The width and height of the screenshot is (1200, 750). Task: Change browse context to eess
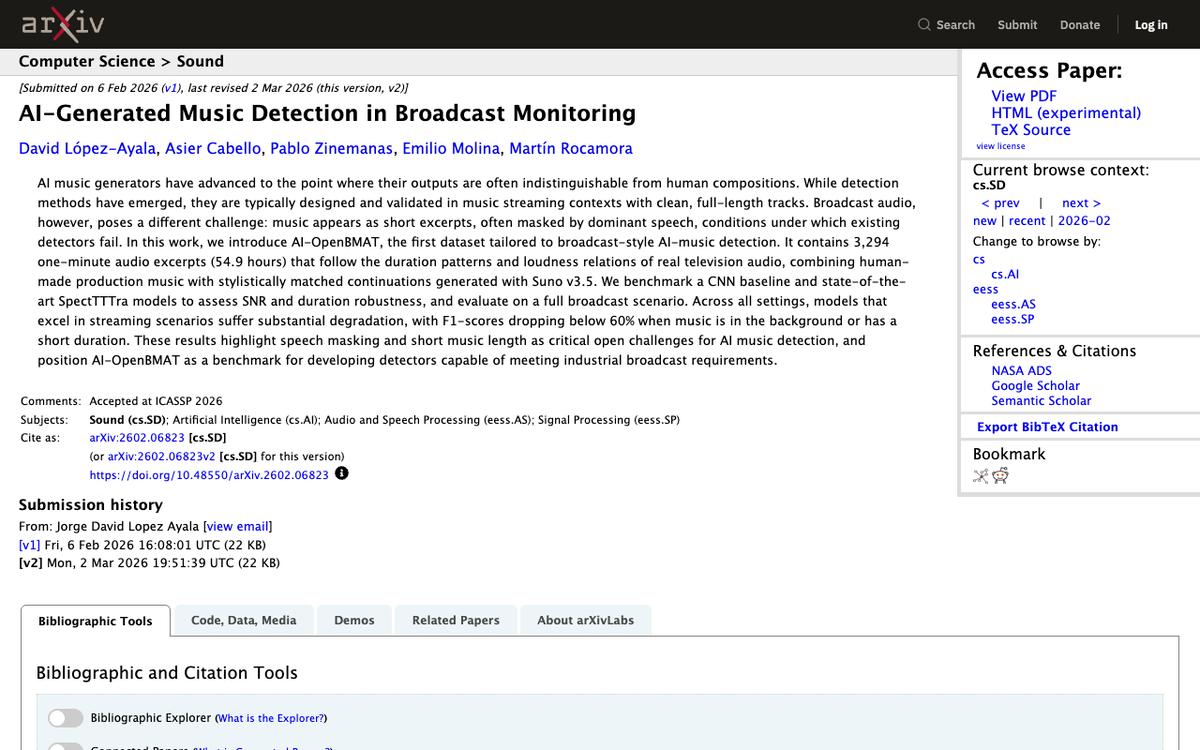985,289
